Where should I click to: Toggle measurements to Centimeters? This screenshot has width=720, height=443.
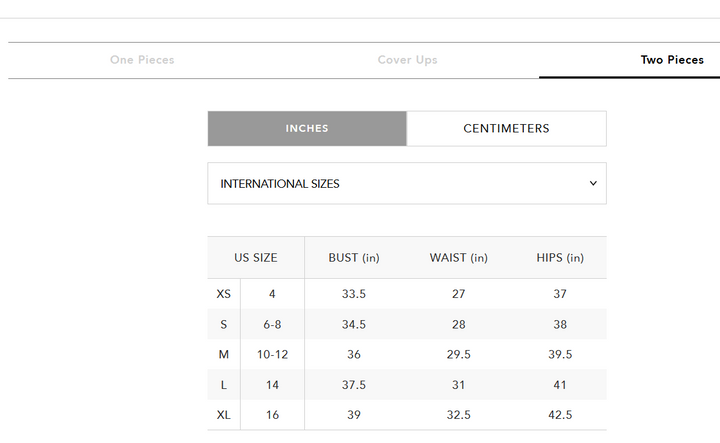click(x=506, y=129)
